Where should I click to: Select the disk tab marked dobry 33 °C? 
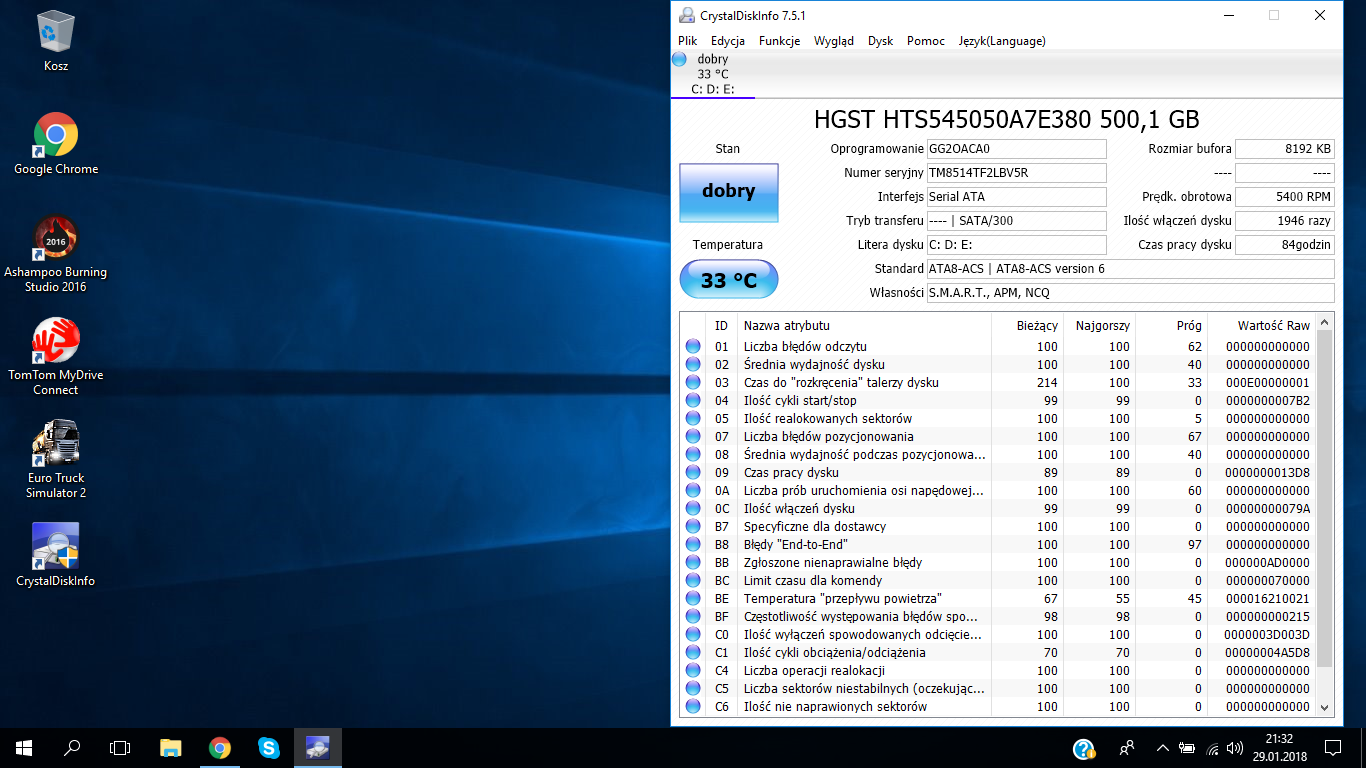(713, 74)
